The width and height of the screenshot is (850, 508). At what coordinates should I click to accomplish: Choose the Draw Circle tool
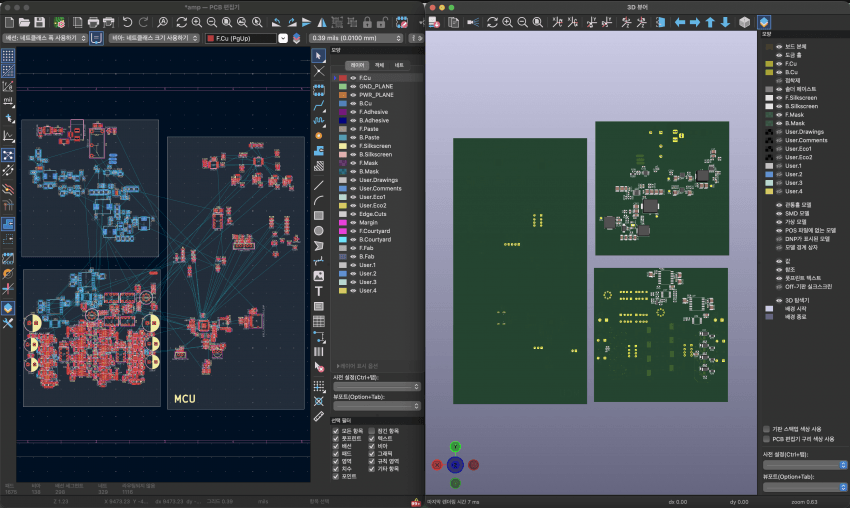pyautogui.click(x=319, y=231)
